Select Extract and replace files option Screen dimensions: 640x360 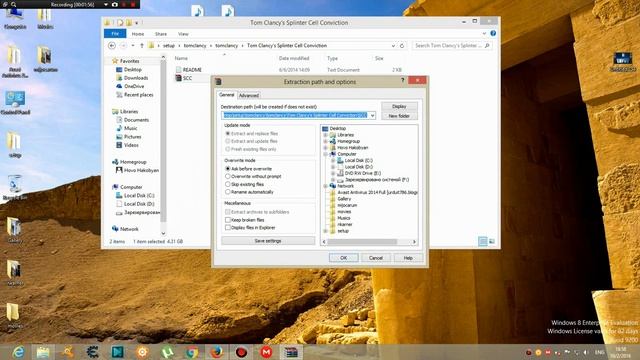coord(228,133)
